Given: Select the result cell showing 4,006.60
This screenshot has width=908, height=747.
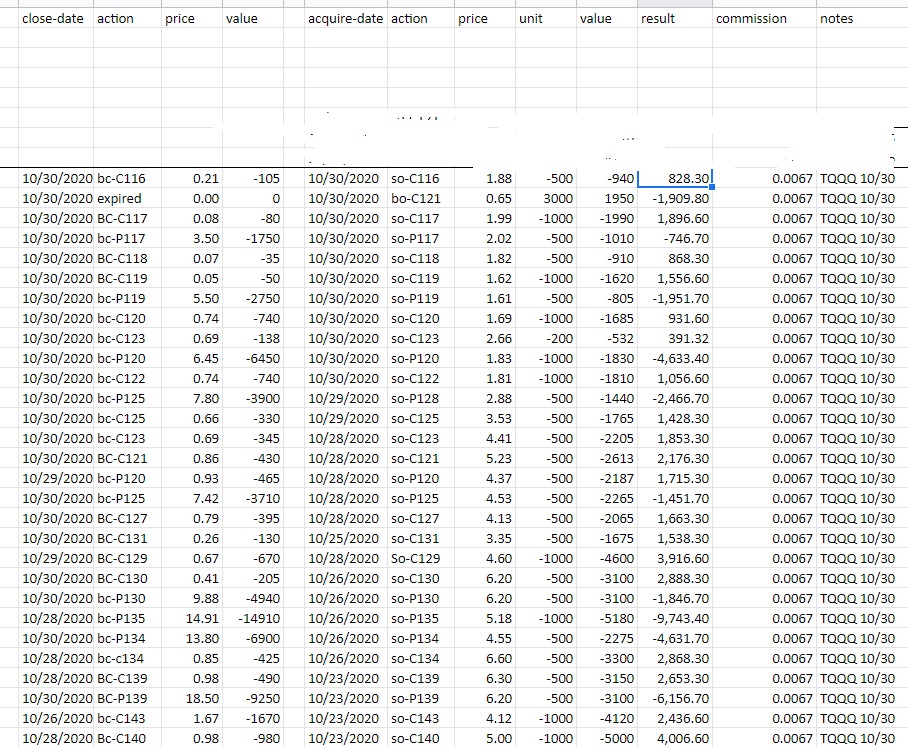Looking at the screenshot, I should click(675, 739).
